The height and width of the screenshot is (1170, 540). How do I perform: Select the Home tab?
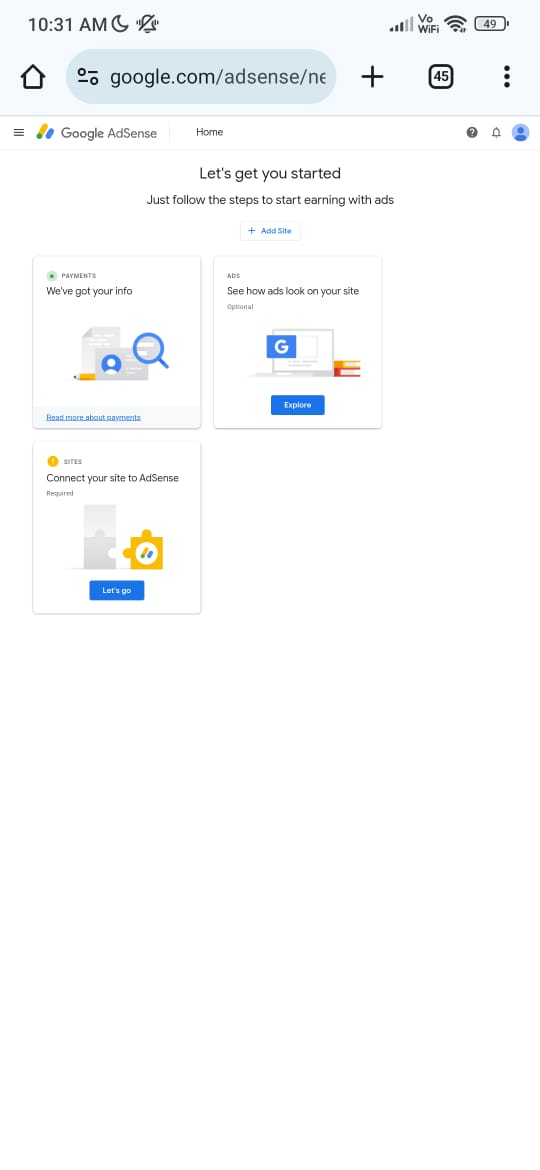point(210,132)
